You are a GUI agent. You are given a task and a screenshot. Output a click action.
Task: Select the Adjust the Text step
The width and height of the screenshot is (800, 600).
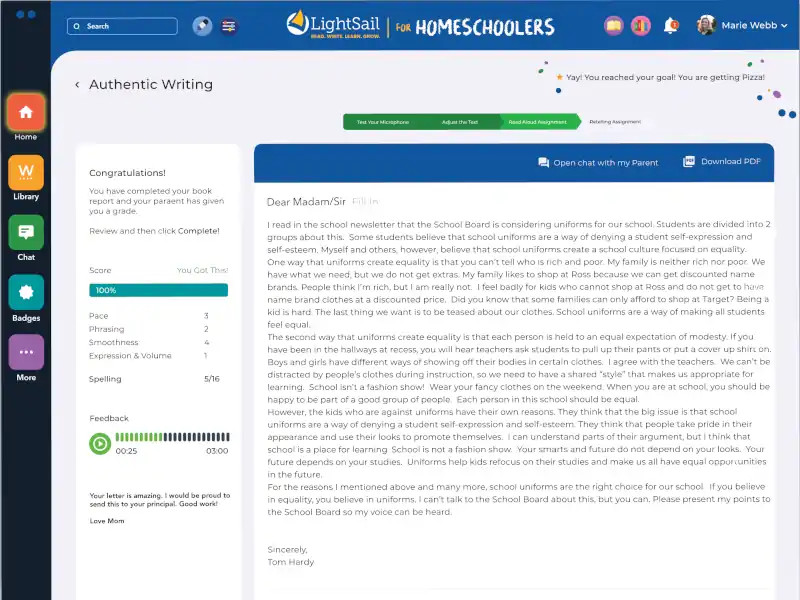pos(459,122)
